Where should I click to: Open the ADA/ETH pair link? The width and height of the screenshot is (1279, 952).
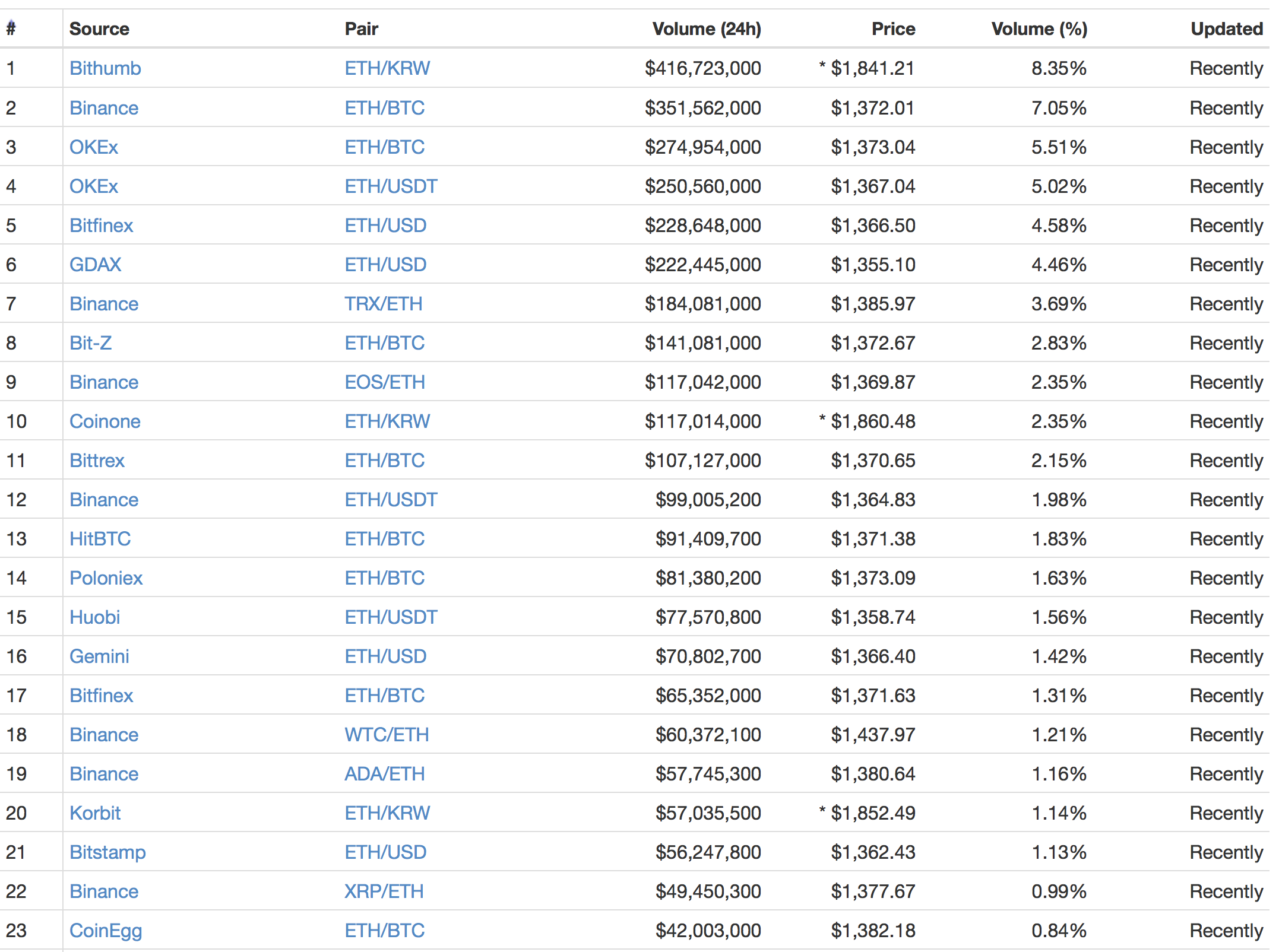385,774
